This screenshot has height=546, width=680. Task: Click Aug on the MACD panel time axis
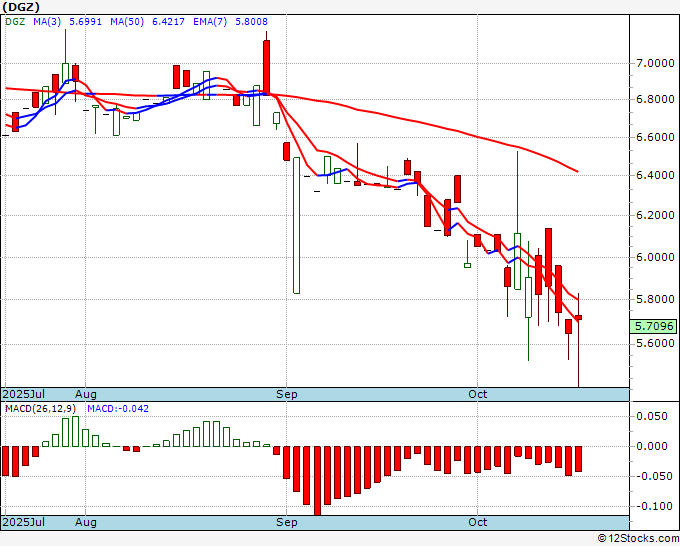pyautogui.click(x=85, y=523)
